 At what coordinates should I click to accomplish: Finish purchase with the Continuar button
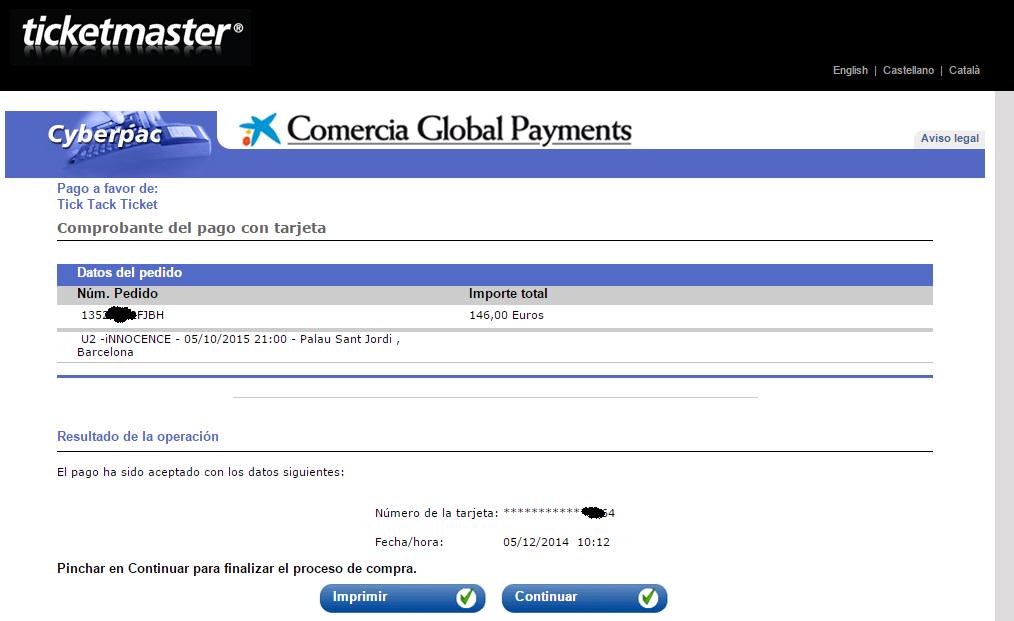[x=585, y=598]
